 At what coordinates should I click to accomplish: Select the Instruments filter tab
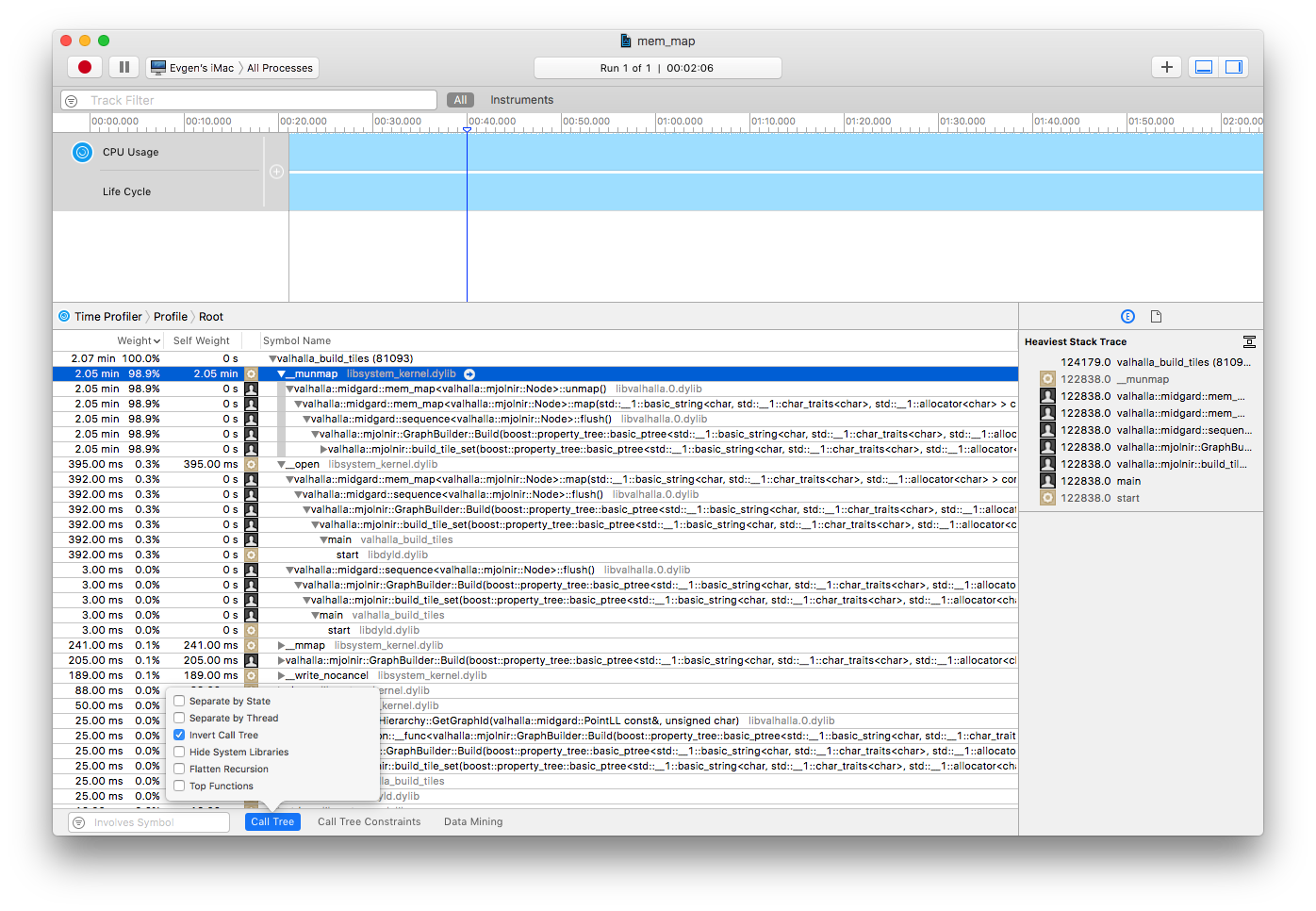(x=521, y=99)
